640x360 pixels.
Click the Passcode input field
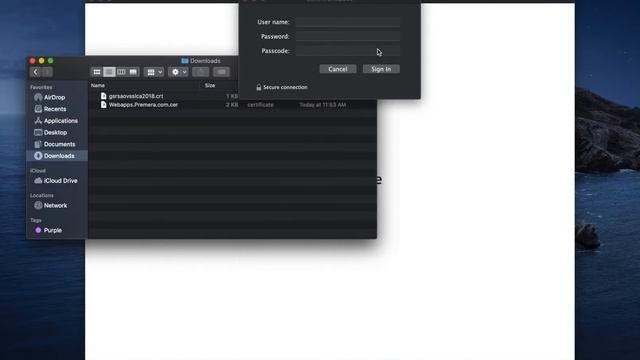pyautogui.click(x=348, y=51)
